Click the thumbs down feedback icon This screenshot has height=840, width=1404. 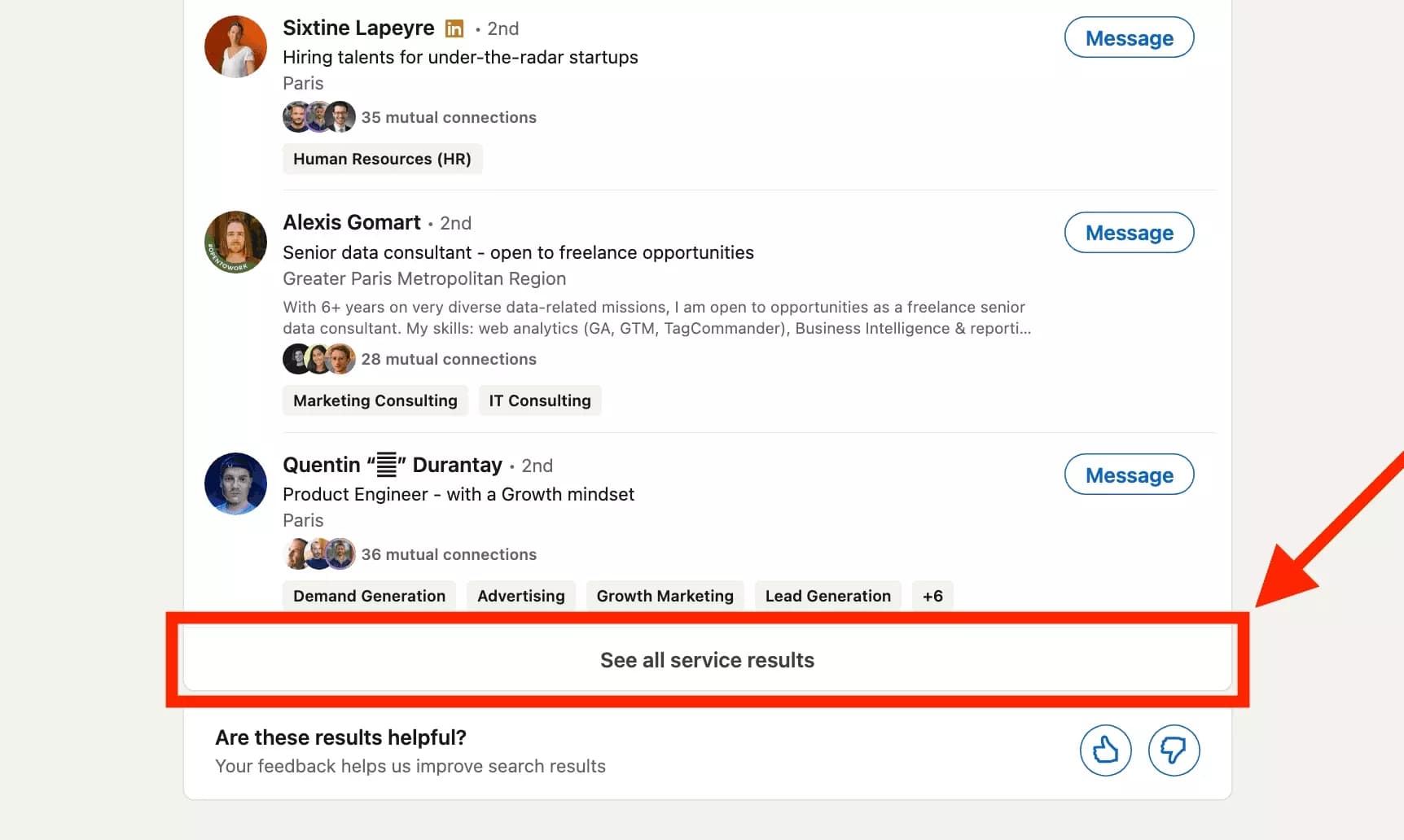coord(1174,750)
